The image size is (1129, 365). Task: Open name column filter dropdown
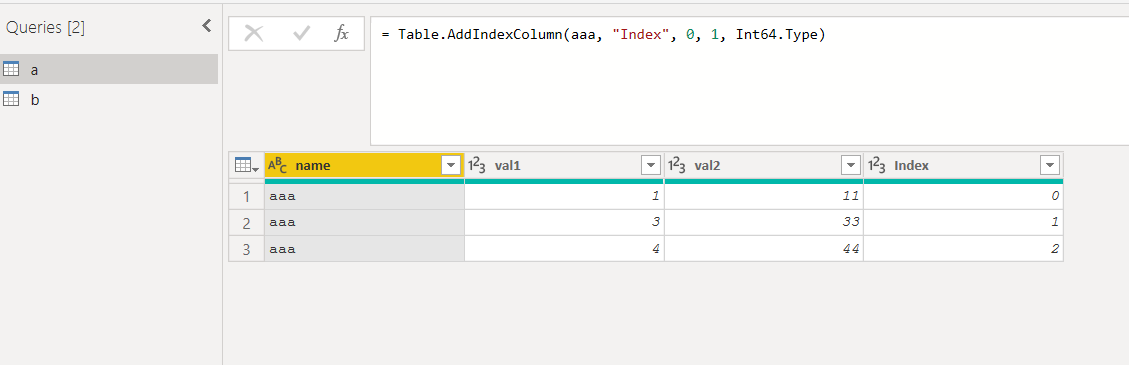tap(451, 166)
